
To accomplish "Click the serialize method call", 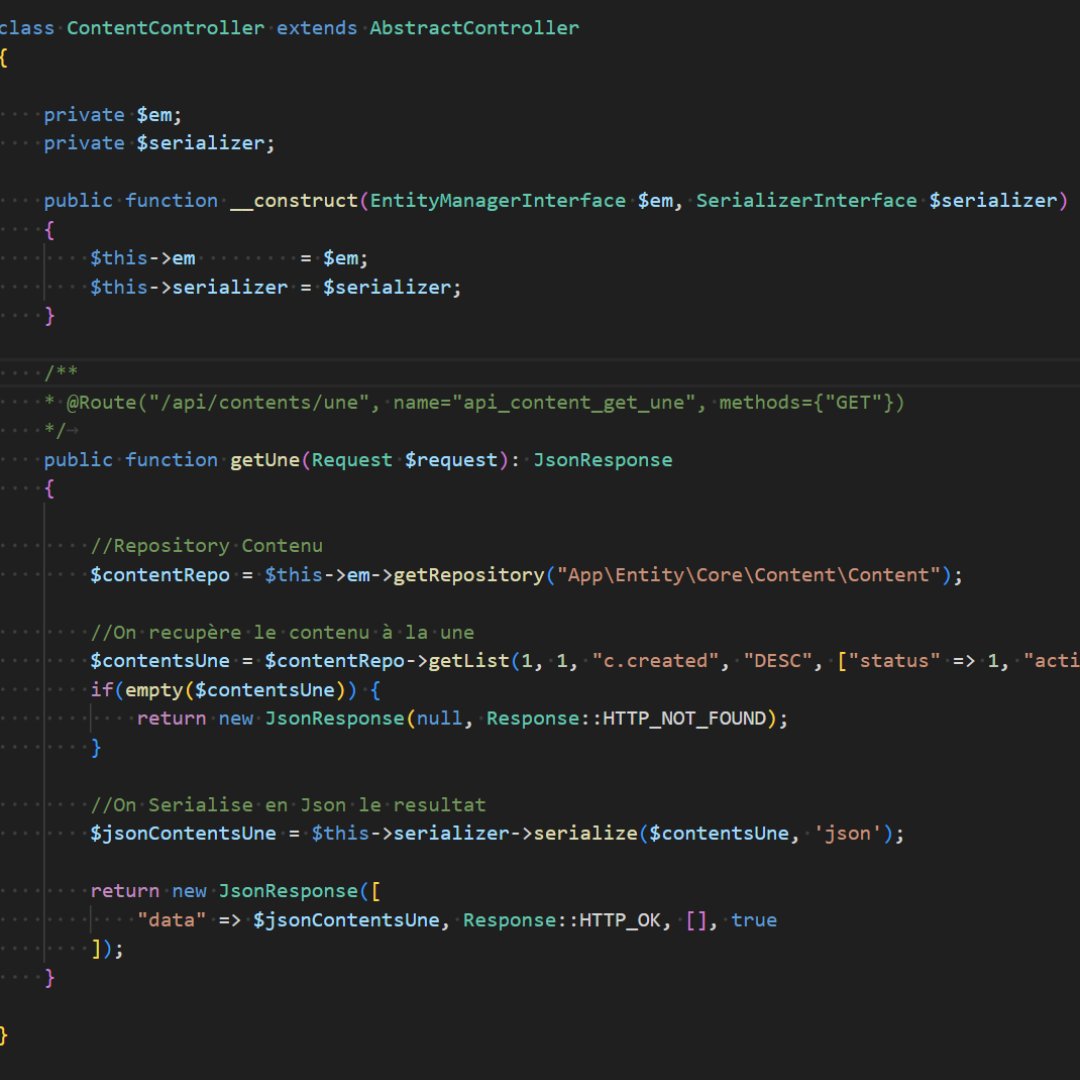I will coord(585,833).
